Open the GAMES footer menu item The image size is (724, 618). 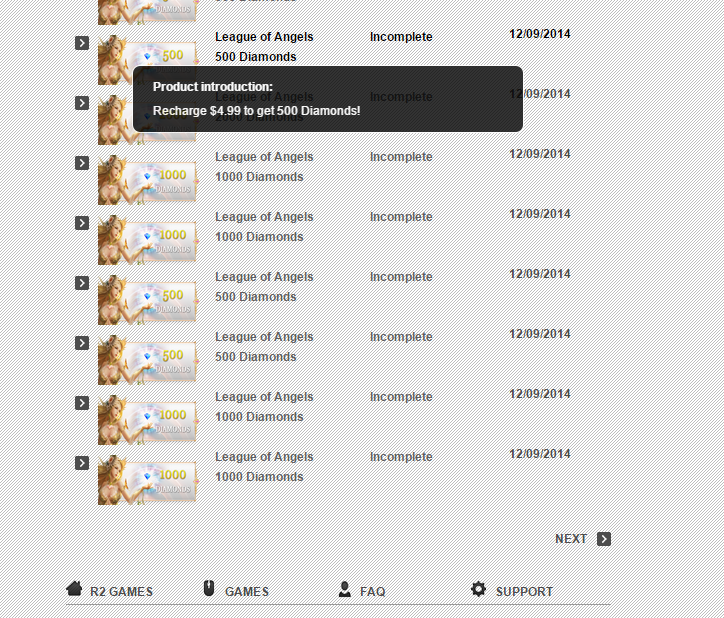pyautogui.click(x=246, y=592)
